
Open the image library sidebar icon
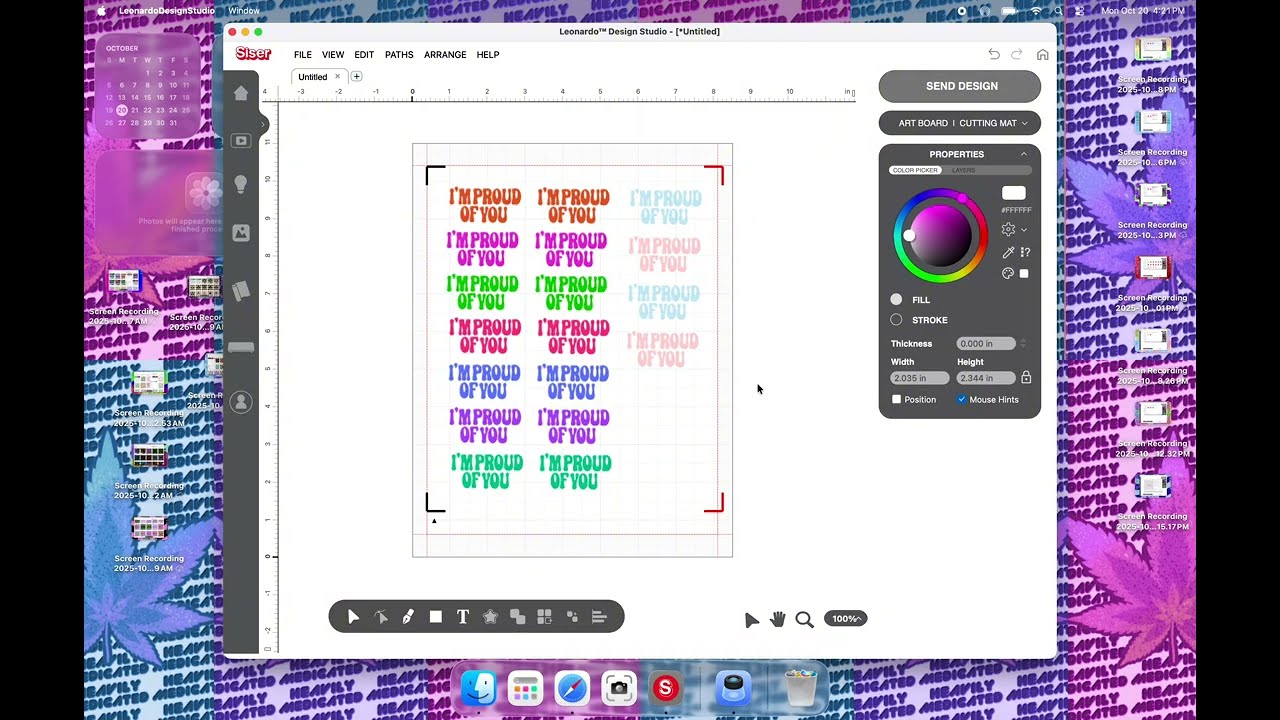click(x=241, y=232)
